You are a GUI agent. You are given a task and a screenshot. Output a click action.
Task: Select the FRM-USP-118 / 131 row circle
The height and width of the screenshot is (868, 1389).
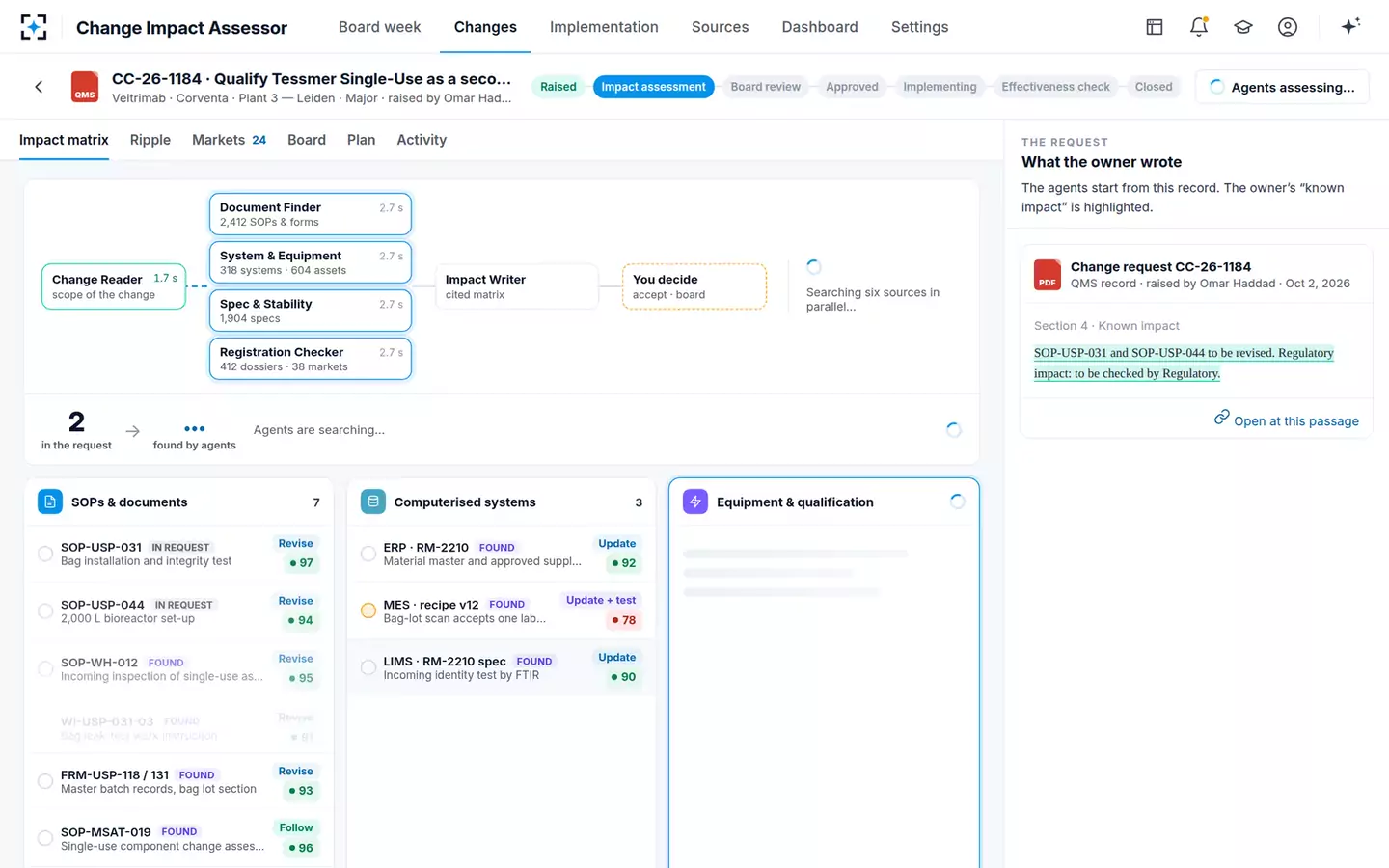click(45, 781)
